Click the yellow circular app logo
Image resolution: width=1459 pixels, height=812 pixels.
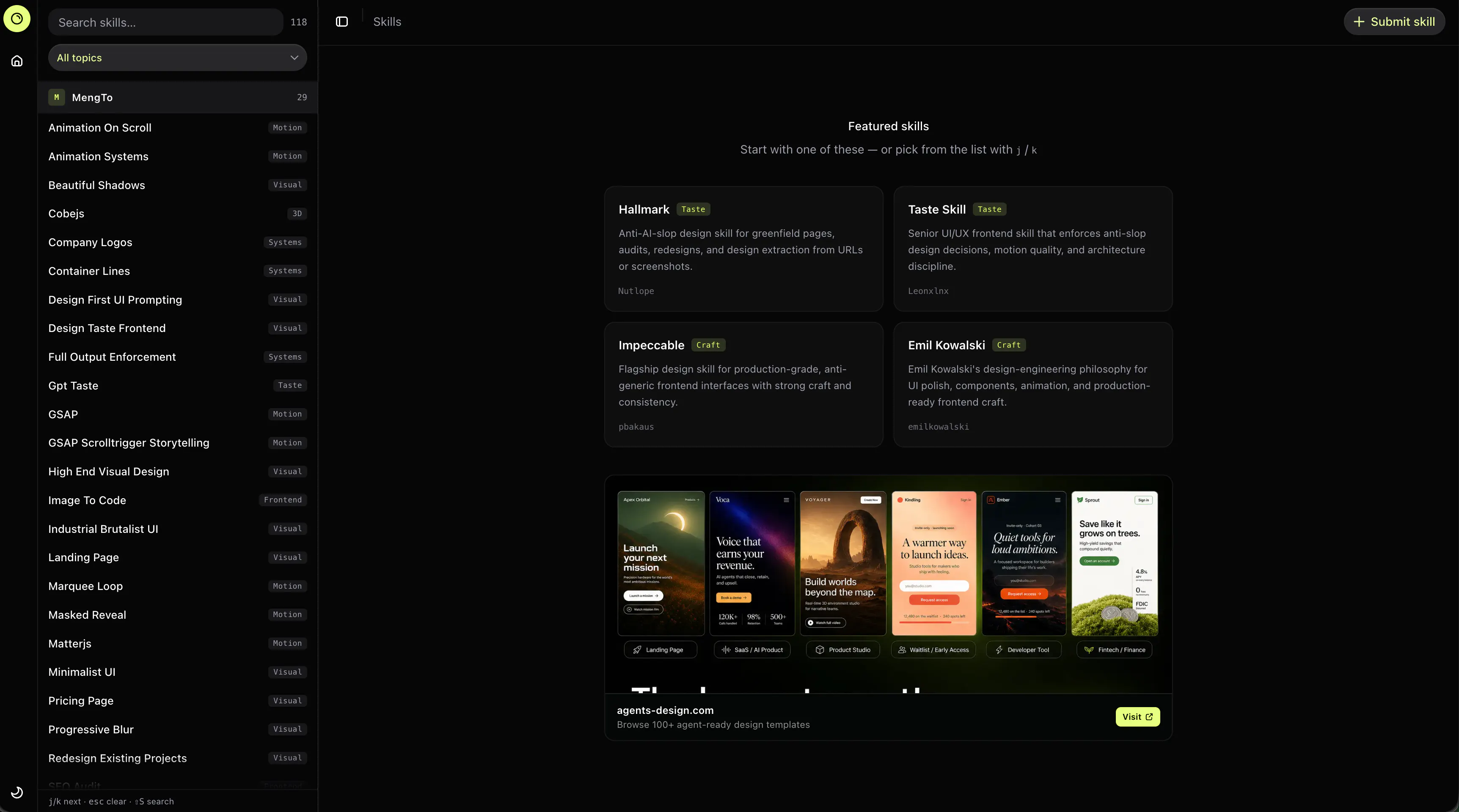17,19
